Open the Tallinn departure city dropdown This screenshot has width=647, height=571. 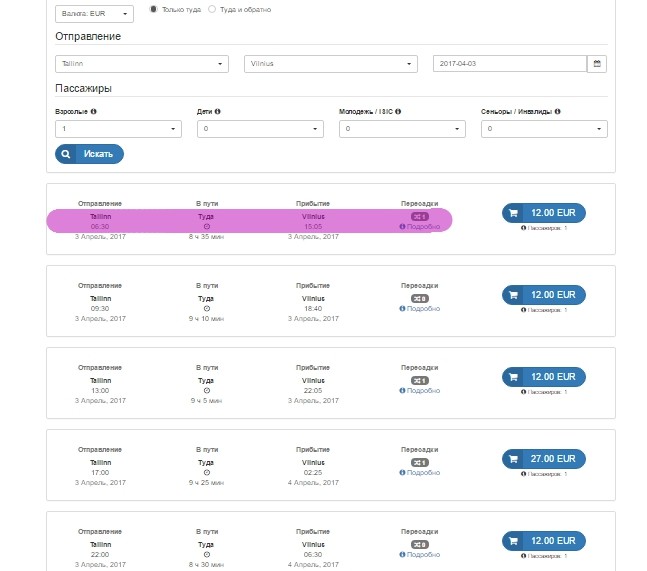tap(141, 64)
